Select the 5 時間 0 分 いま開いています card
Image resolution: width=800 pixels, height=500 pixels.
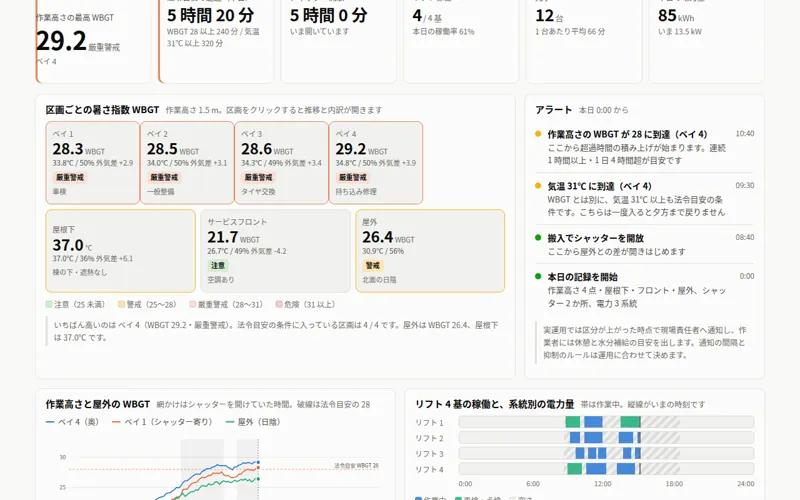[x=339, y=41]
